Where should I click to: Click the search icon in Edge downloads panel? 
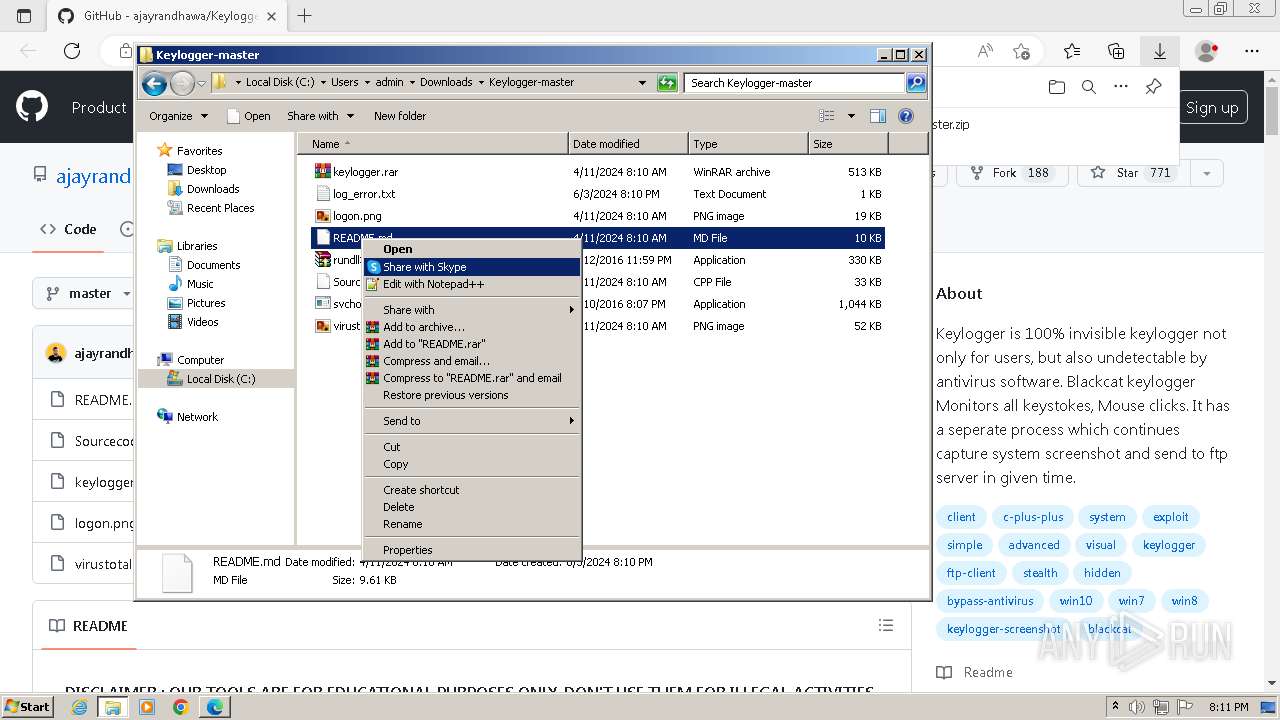(1089, 87)
